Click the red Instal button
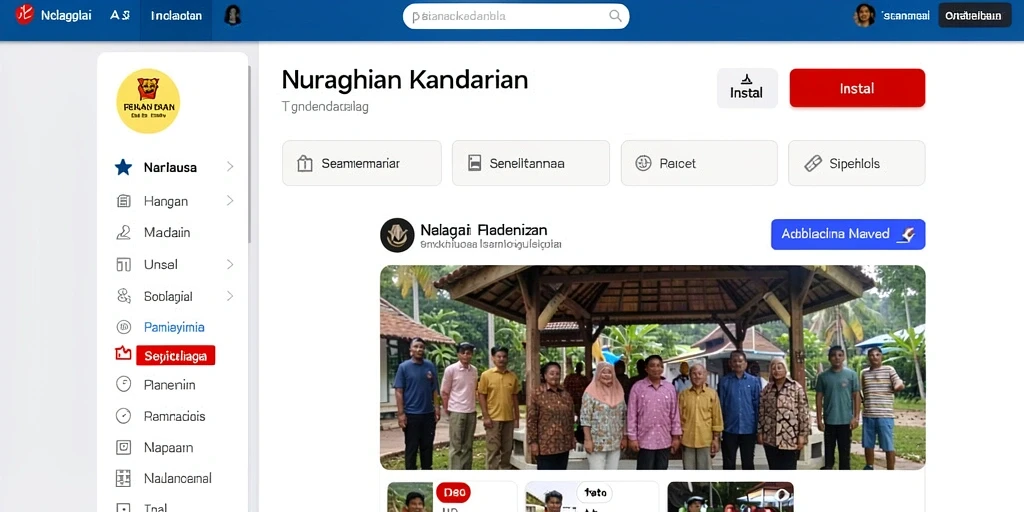The height and width of the screenshot is (512, 1024). (x=857, y=88)
